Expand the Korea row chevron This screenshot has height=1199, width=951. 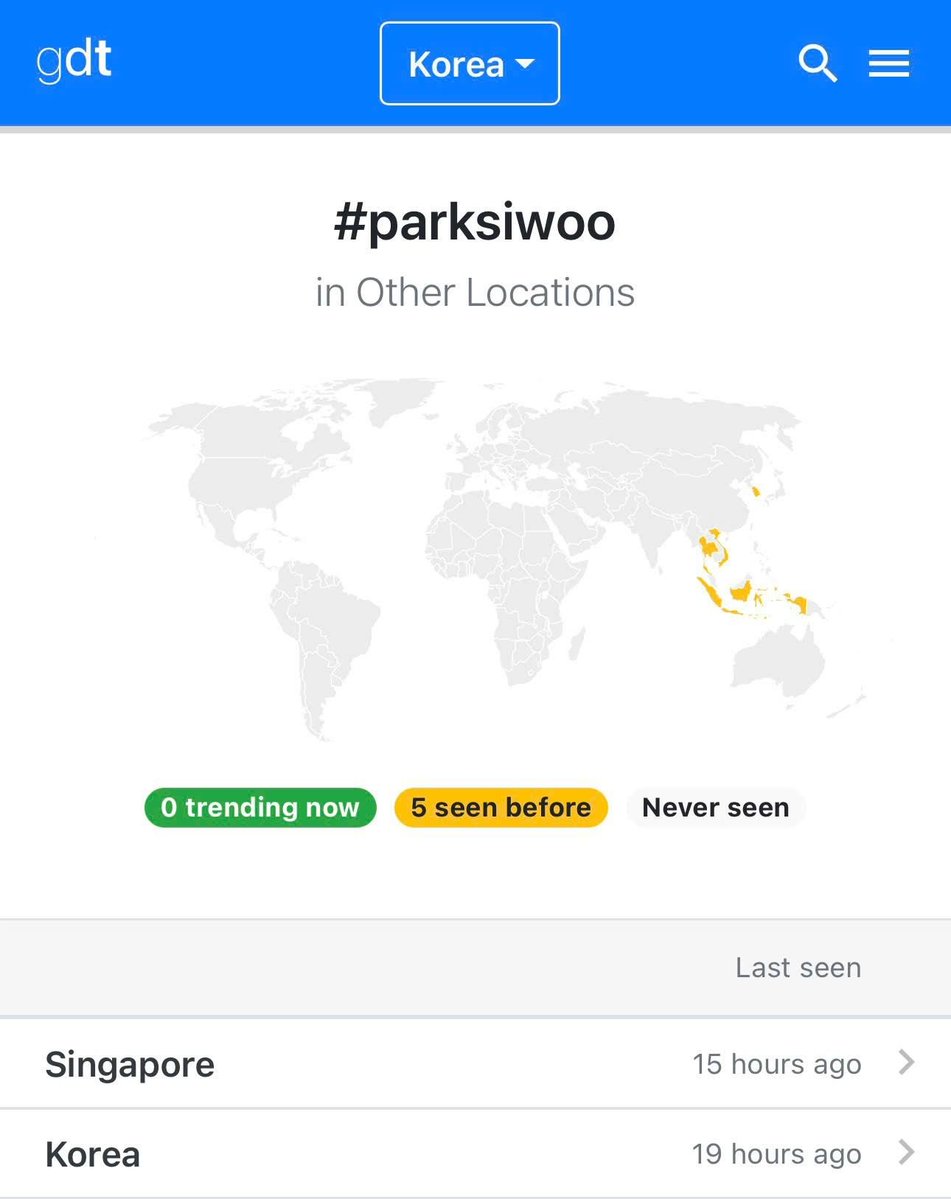pos(907,1152)
